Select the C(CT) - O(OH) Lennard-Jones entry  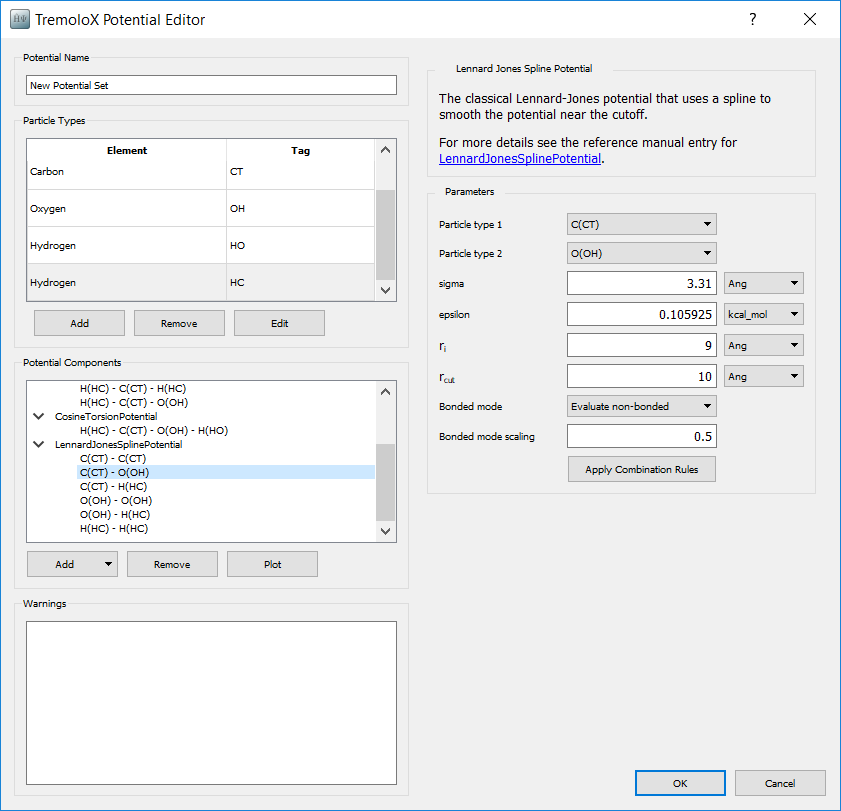(x=226, y=473)
